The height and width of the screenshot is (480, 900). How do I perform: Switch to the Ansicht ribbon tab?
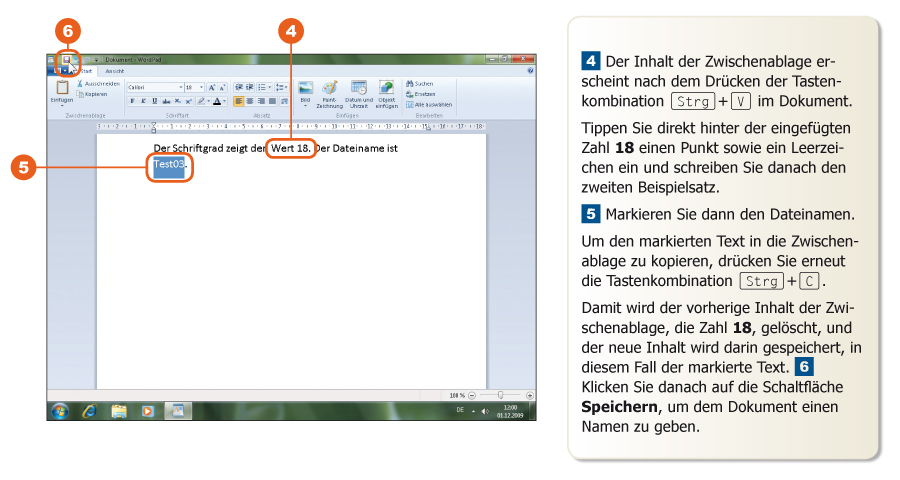(115, 71)
